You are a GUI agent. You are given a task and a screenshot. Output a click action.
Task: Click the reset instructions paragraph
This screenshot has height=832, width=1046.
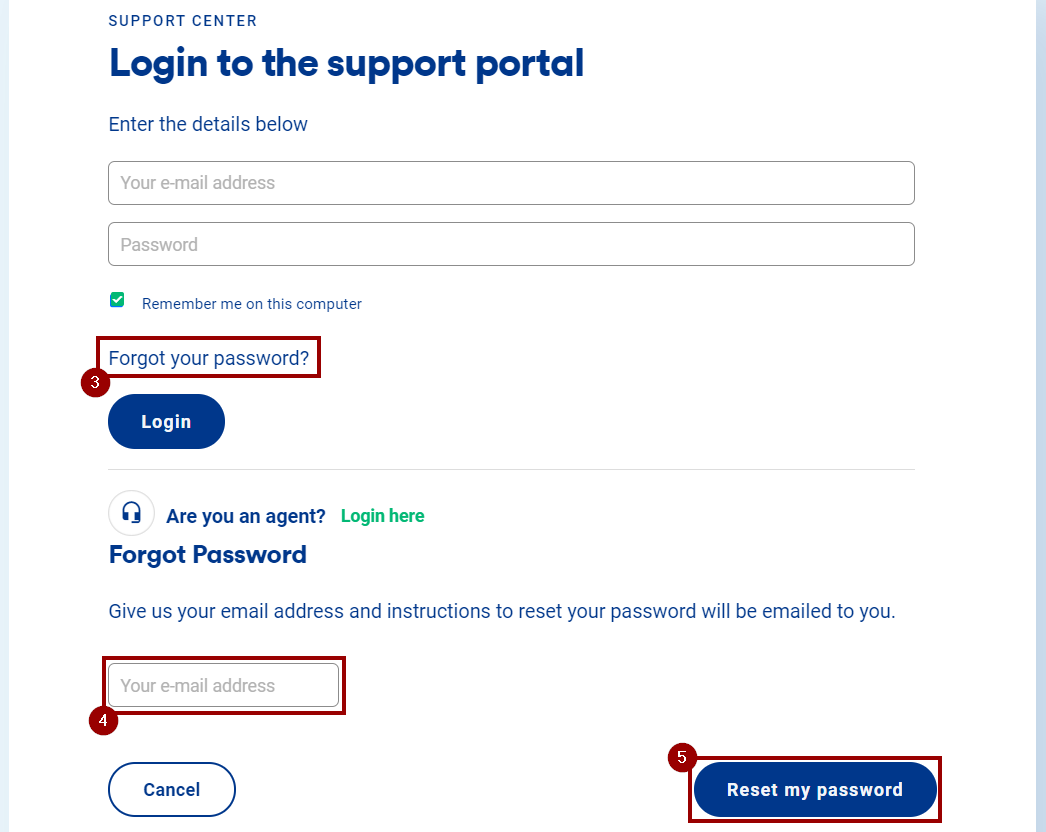click(x=502, y=611)
